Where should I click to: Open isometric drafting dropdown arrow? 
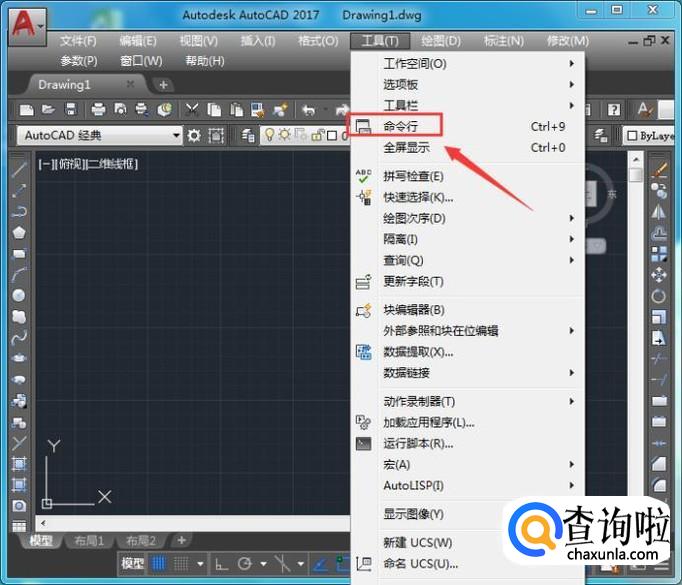tap(301, 564)
